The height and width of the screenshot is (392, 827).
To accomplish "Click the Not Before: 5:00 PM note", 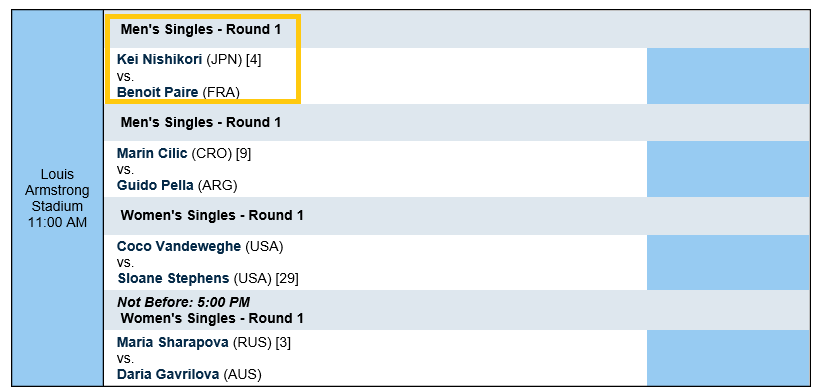I will tap(184, 302).
